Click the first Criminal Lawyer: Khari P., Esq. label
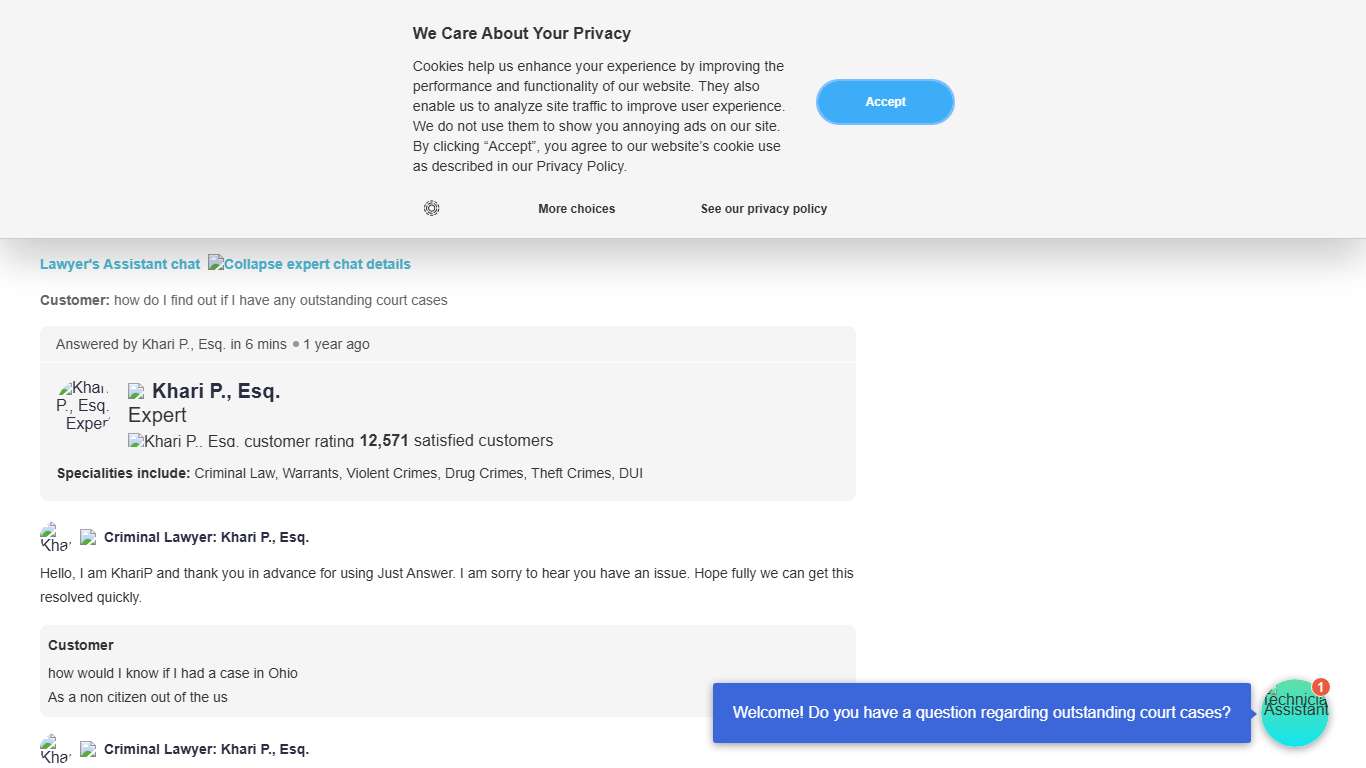 click(x=206, y=537)
